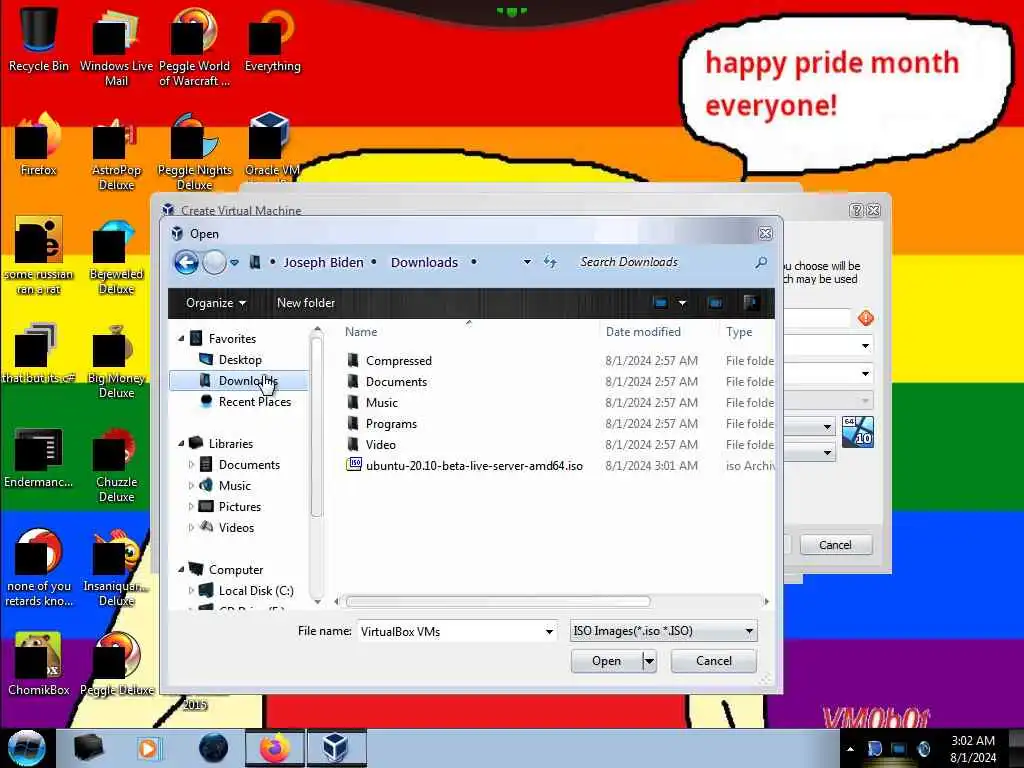Click the Create Virtual Machine help icon
1024x768 pixels.
coord(856,210)
